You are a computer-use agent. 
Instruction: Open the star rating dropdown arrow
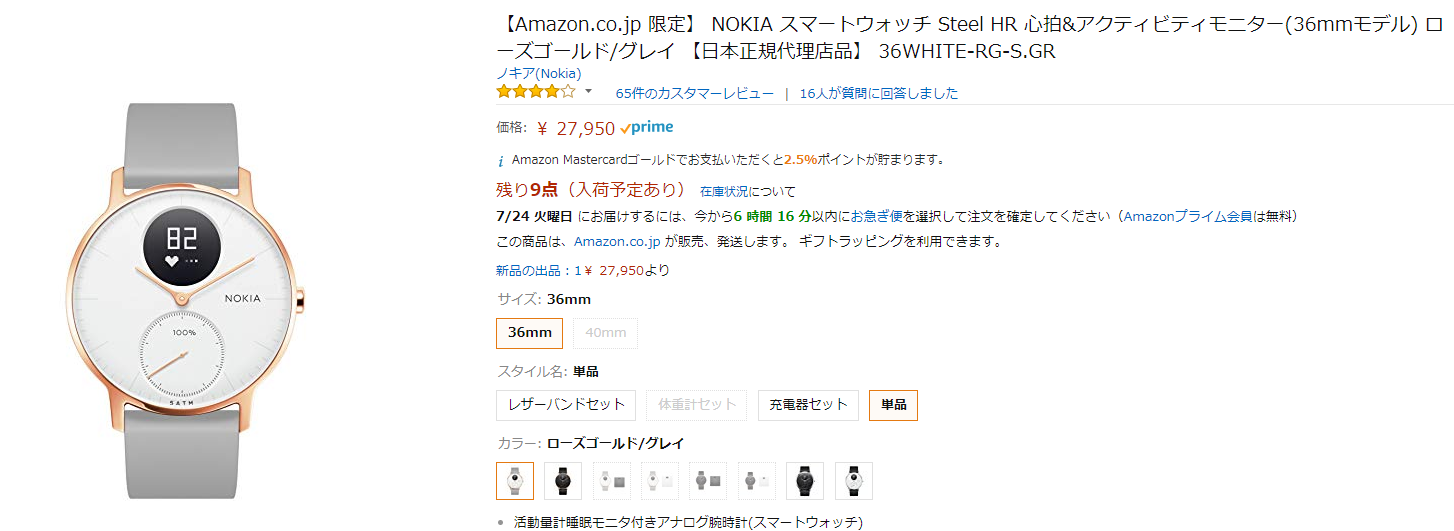tap(588, 92)
